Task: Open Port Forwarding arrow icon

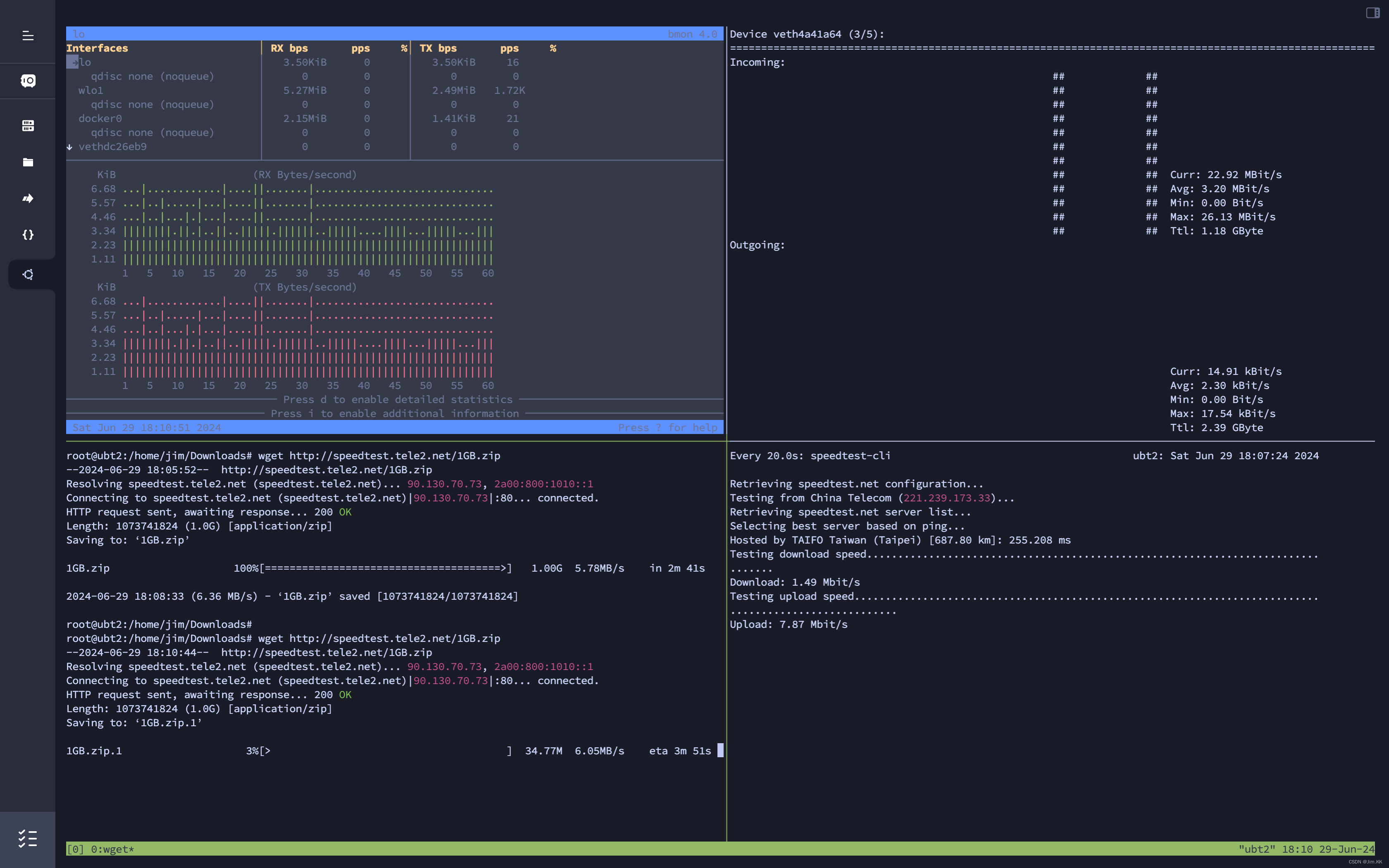Action: (x=28, y=199)
